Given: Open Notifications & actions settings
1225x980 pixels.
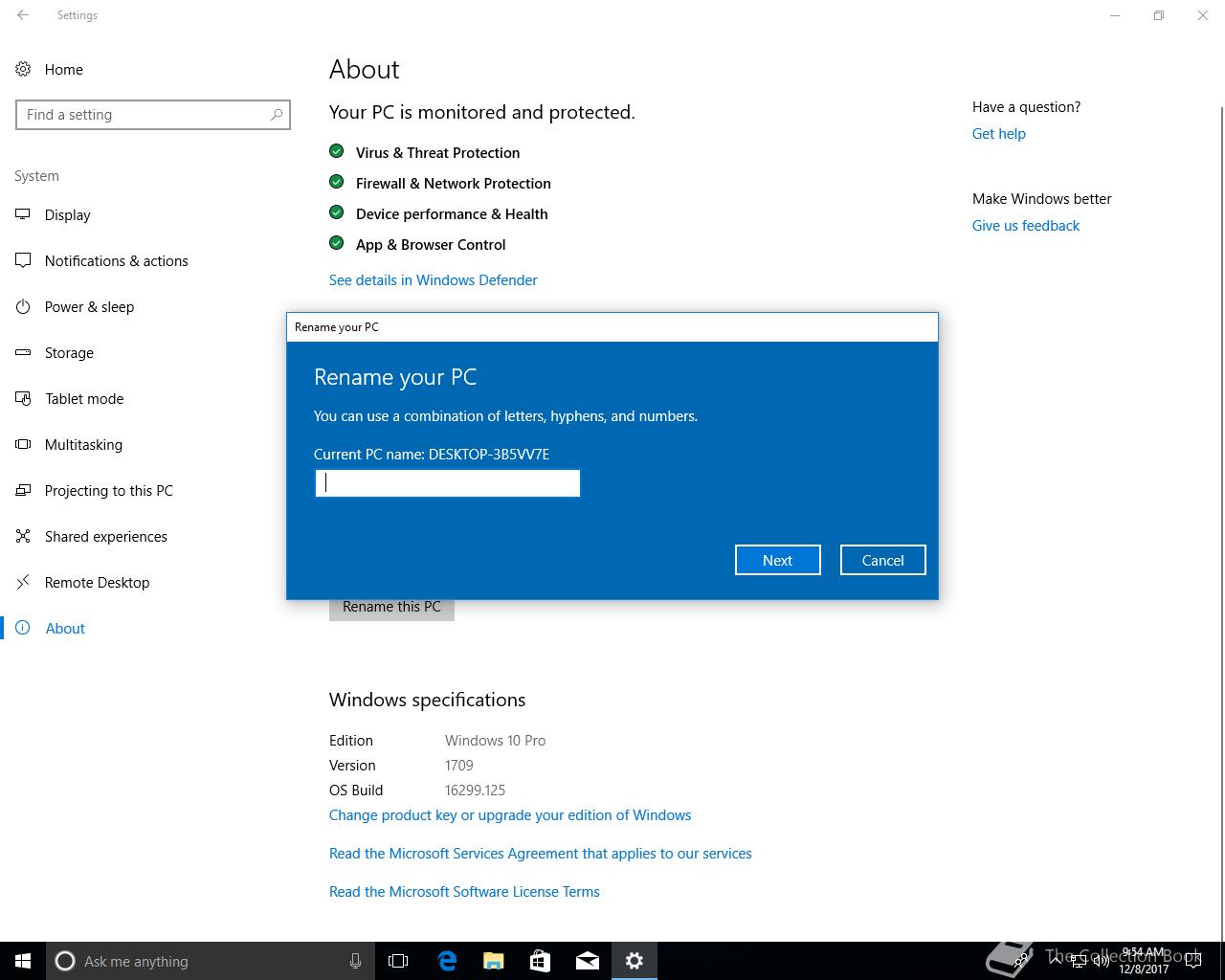Looking at the screenshot, I should tap(116, 261).
